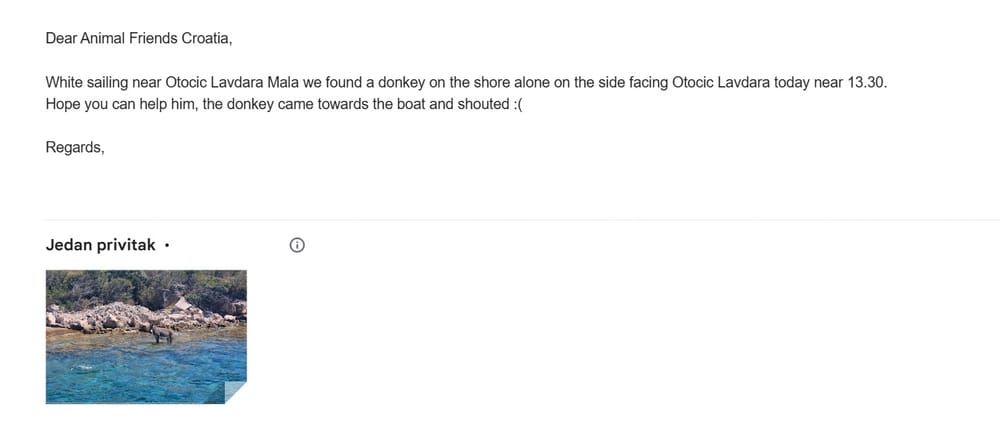Click the time "13.30" in the message
Image resolution: width=1000 pixels, height=443 pixels.
click(866, 82)
